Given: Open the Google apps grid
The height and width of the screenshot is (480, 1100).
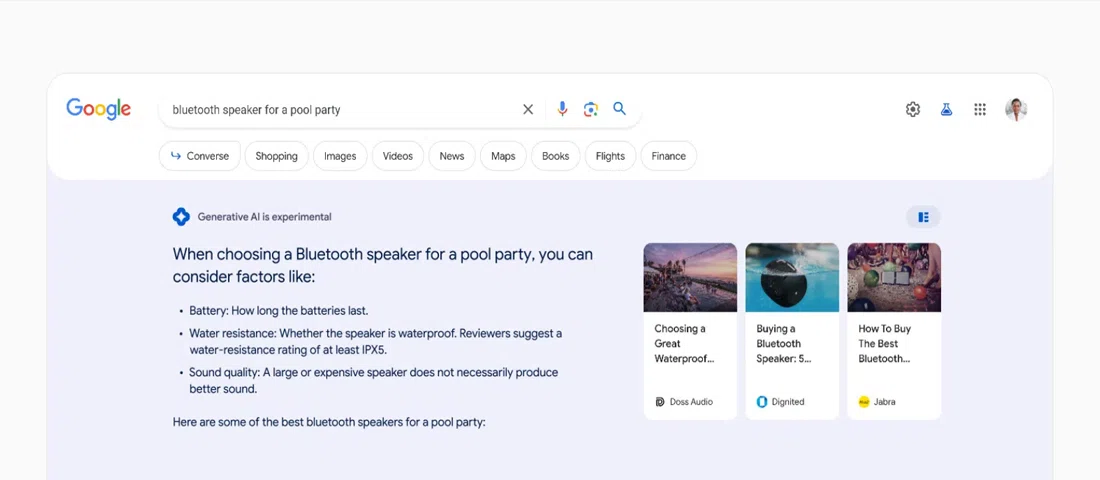Looking at the screenshot, I should 980,110.
